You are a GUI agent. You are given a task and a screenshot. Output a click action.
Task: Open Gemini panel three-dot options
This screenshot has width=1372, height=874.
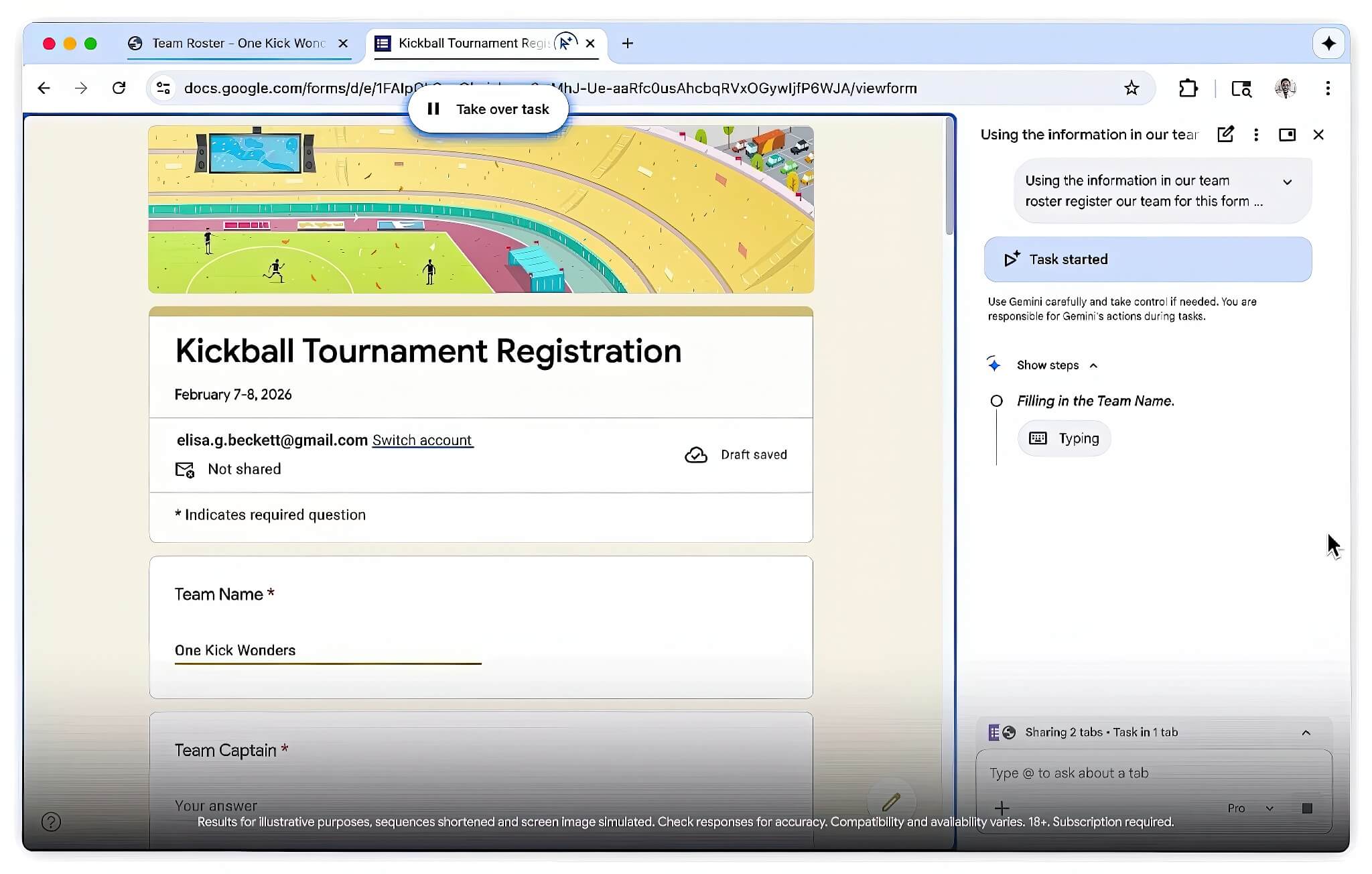(1256, 135)
